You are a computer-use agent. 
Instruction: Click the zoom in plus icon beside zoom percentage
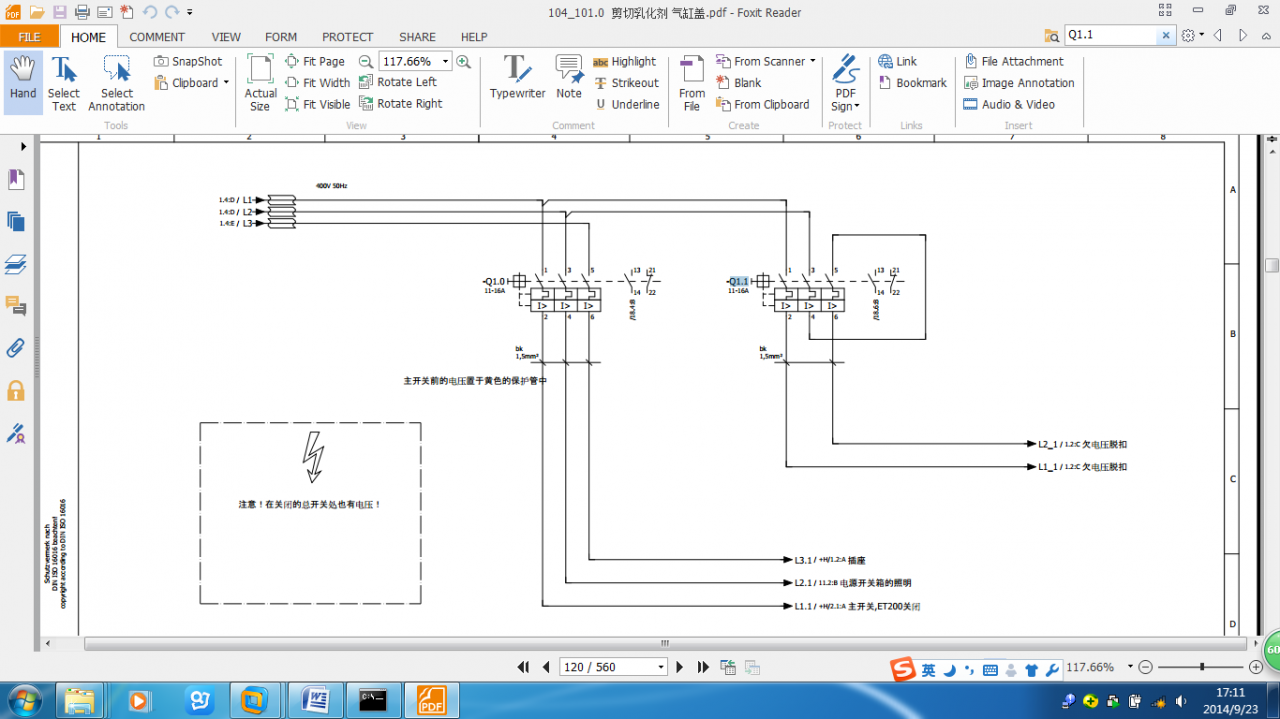tap(464, 61)
